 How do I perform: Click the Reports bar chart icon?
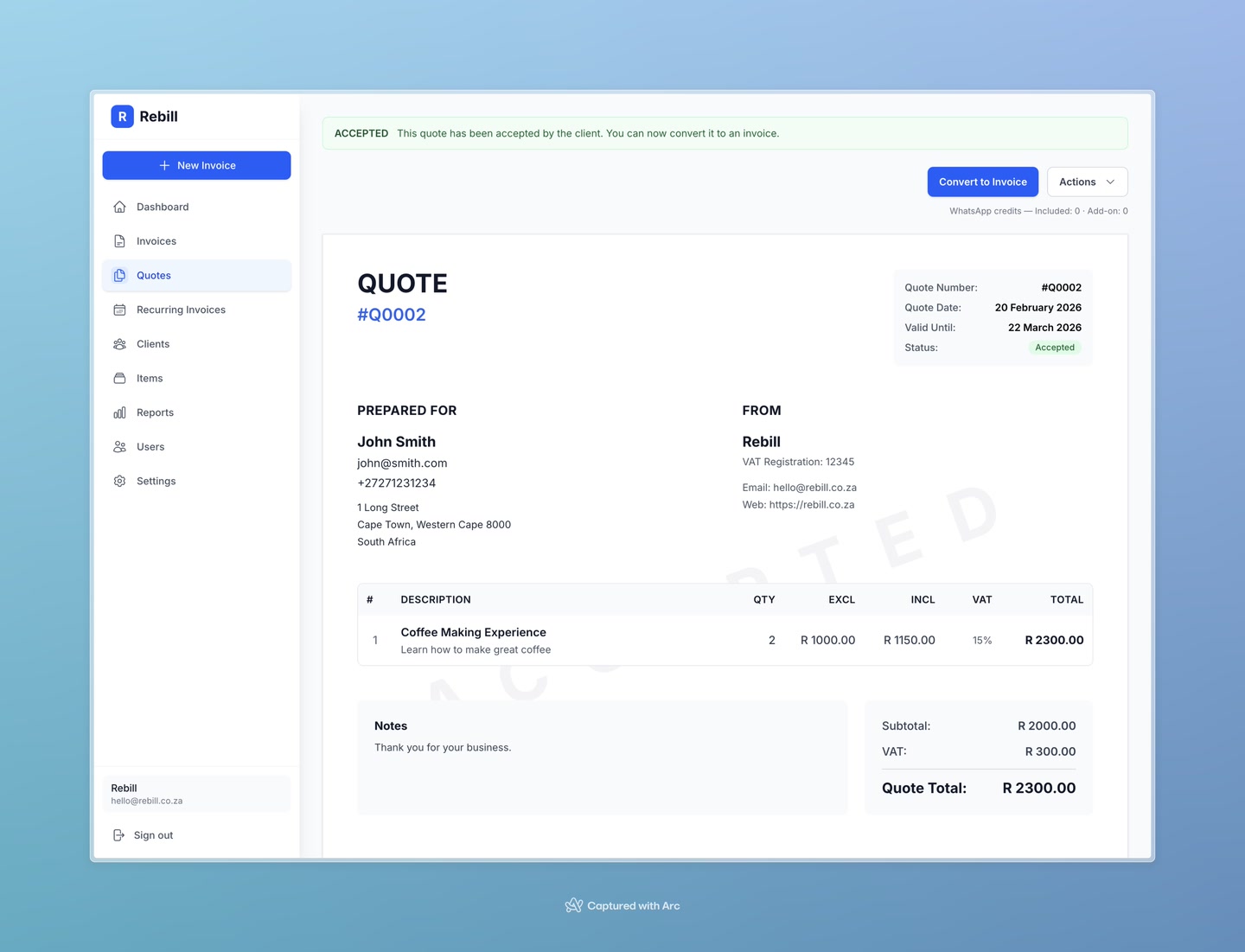(119, 412)
